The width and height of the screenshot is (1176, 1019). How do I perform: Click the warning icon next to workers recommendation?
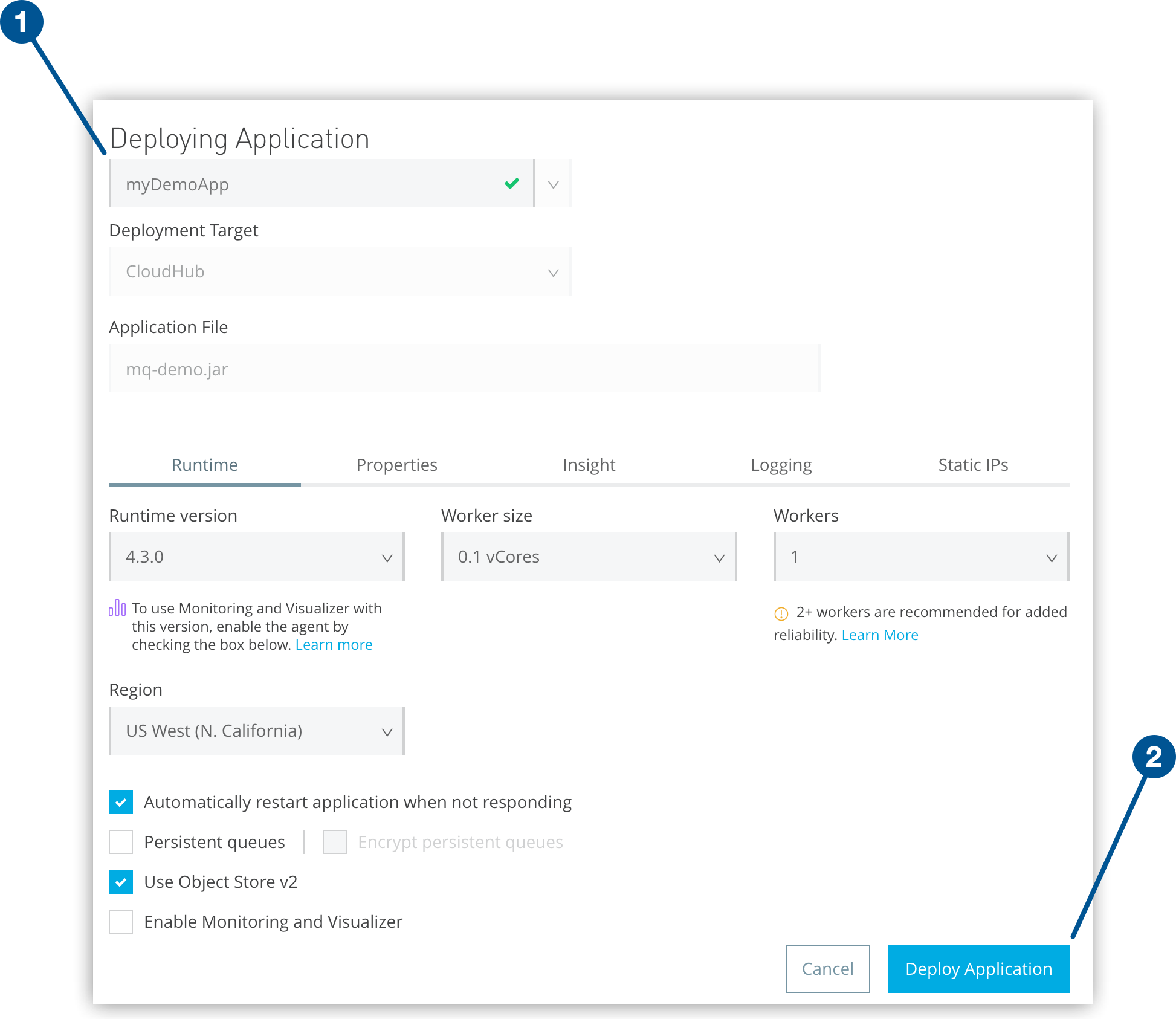[781, 612]
